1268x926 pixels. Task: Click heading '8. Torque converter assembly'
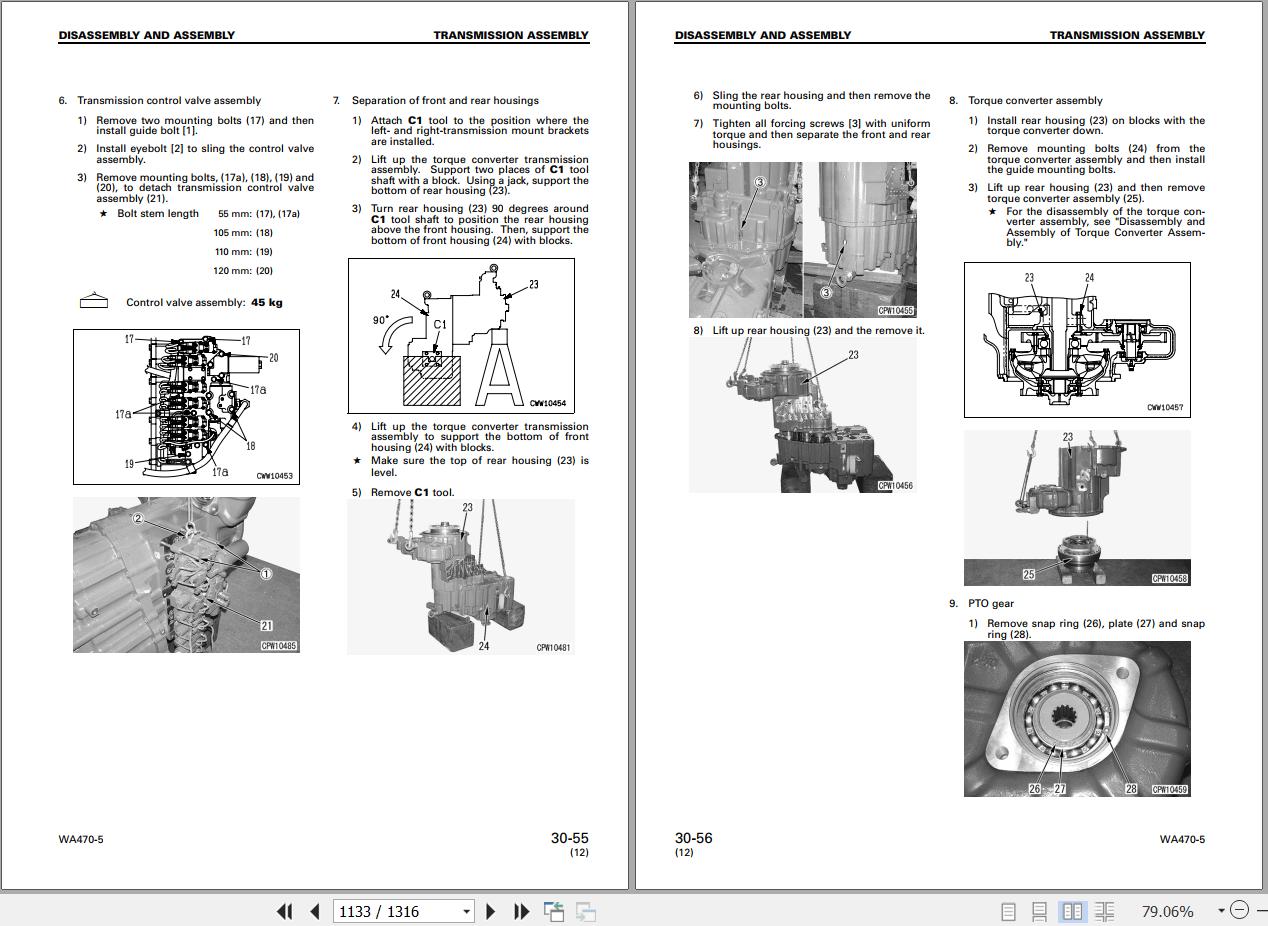tap(1026, 100)
